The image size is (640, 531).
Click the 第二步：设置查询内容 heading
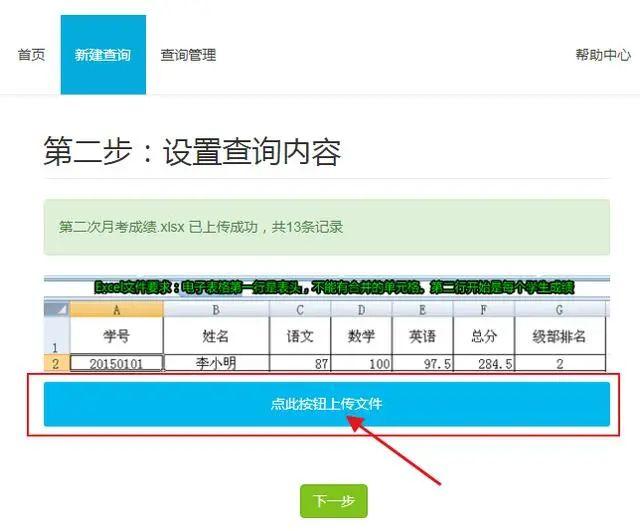[192, 151]
